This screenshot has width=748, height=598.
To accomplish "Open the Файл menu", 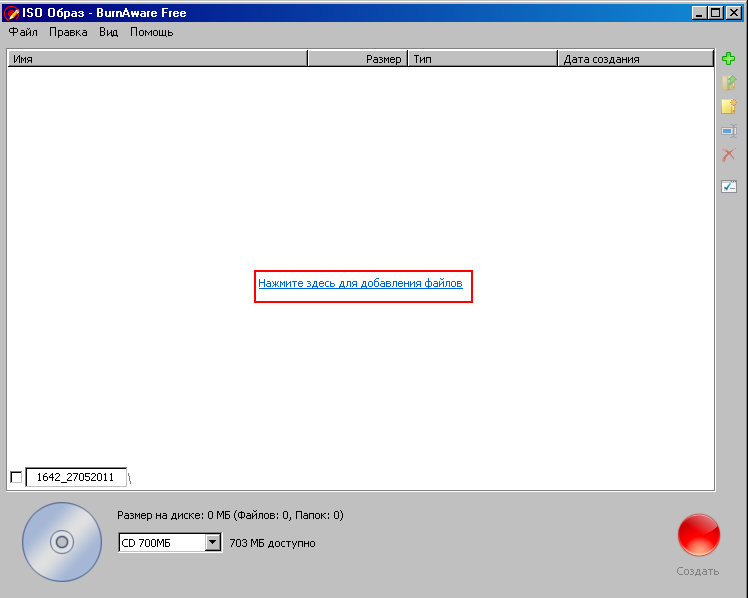I will click(x=23, y=32).
